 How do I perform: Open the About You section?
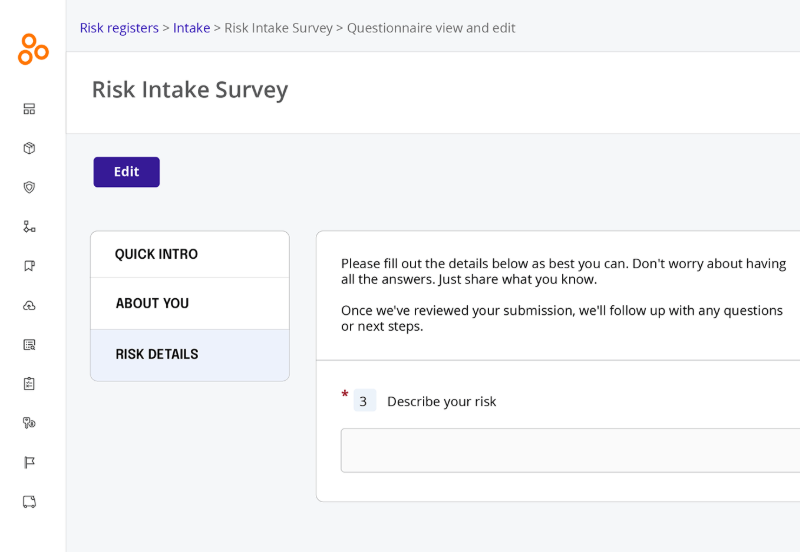[x=190, y=303]
